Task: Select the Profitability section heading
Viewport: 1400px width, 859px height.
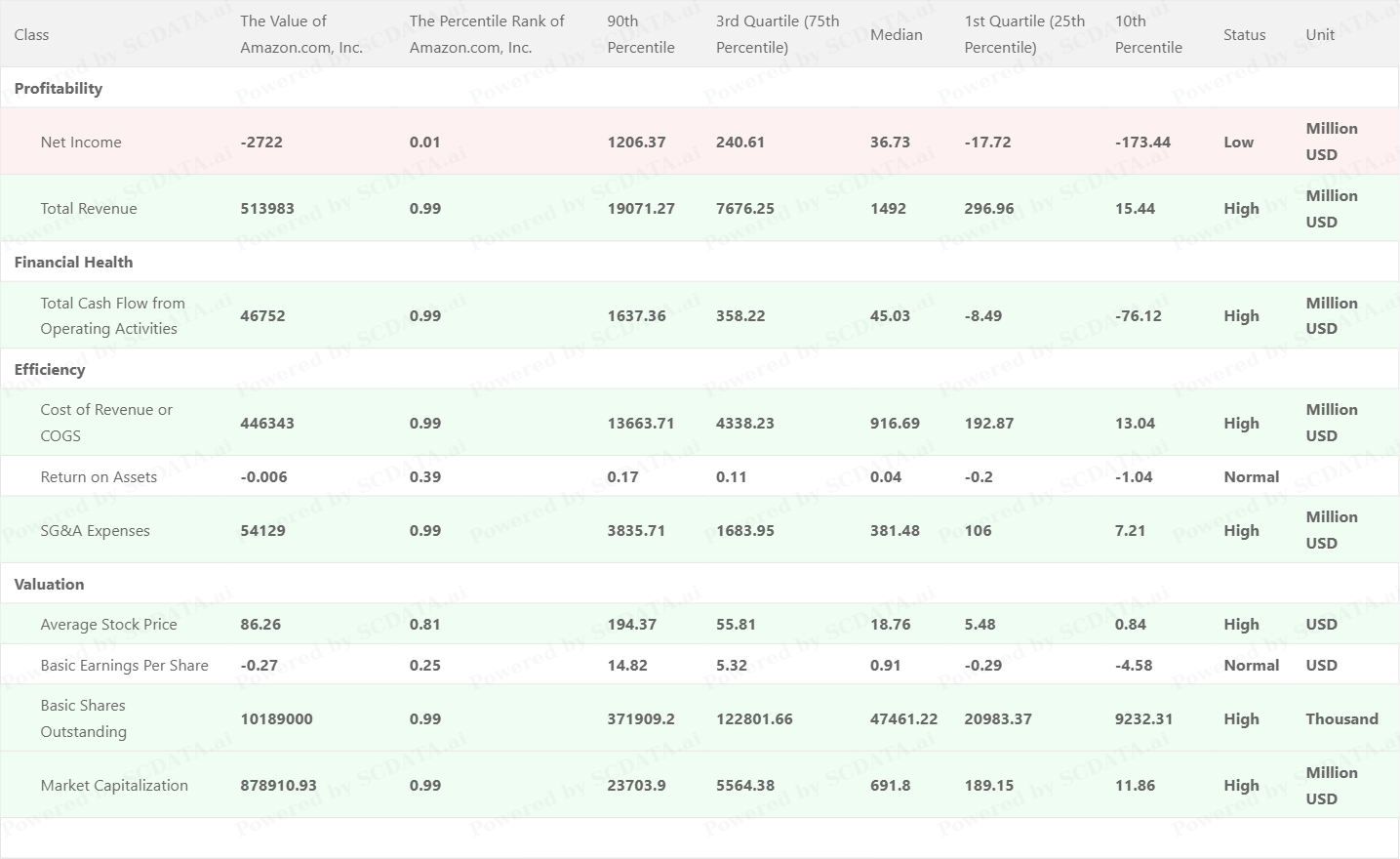Action: click(59, 88)
